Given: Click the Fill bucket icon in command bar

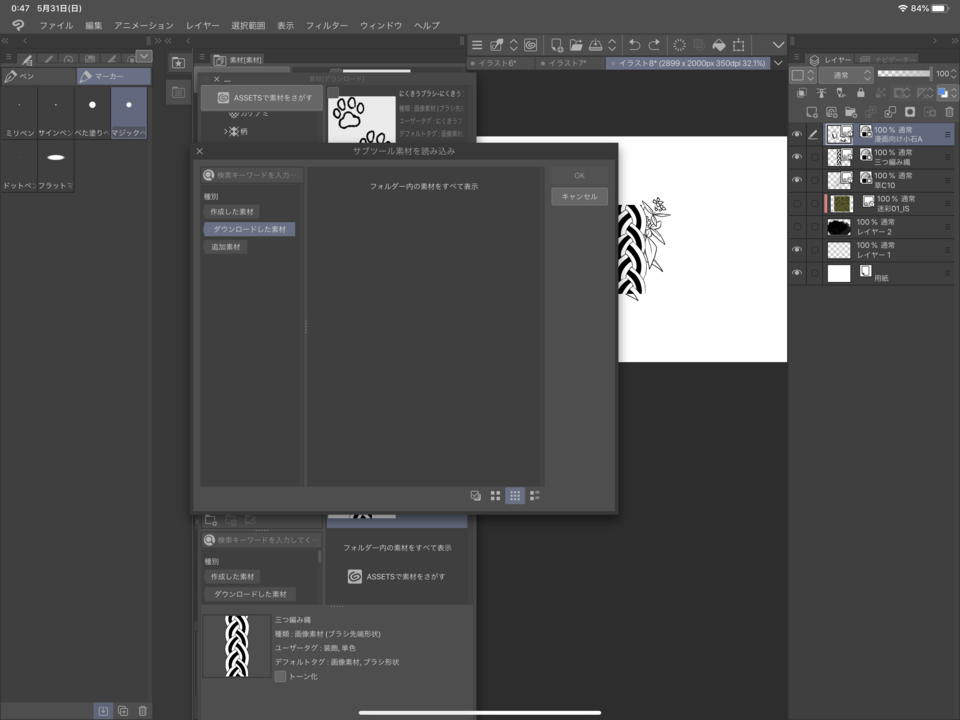Looking at the screenshot, I should 717,45.
